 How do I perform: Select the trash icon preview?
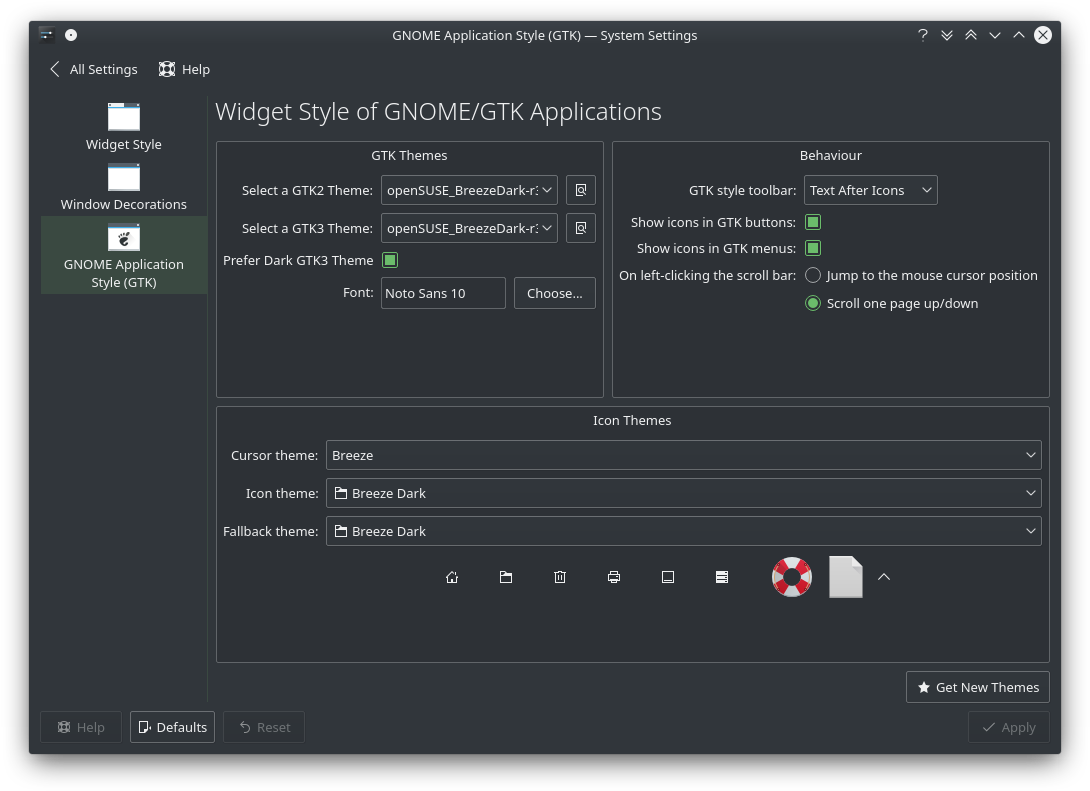[560, 577]
